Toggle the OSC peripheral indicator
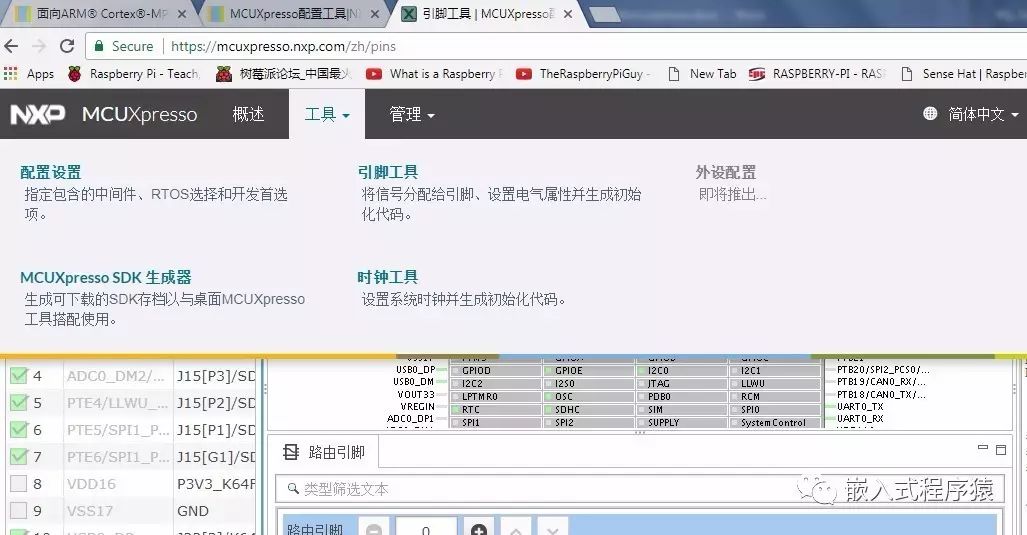The height and width of the screenshot is (535, 1027). coord(549,397)
